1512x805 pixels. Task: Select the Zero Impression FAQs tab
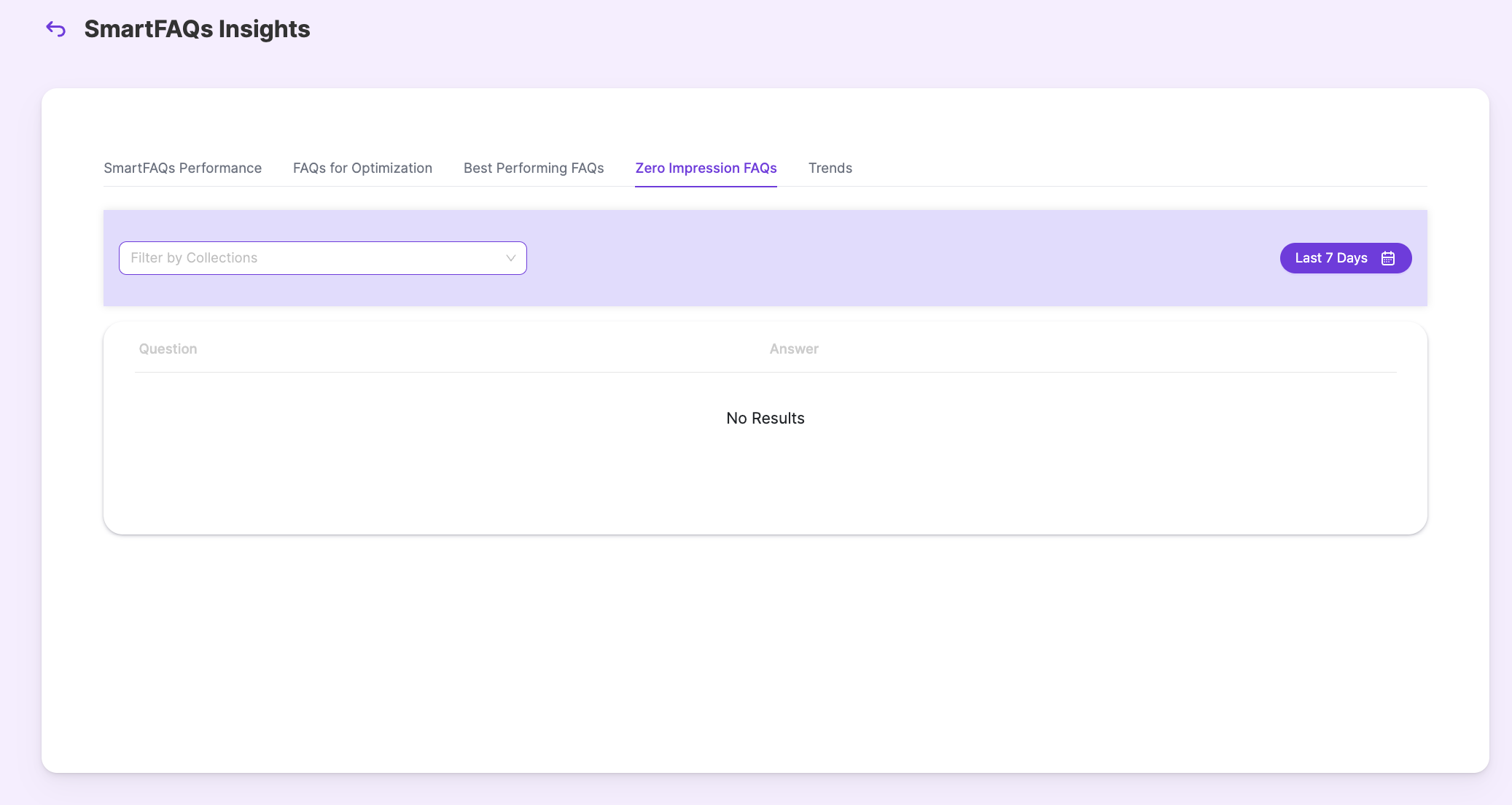coord(706,168)
